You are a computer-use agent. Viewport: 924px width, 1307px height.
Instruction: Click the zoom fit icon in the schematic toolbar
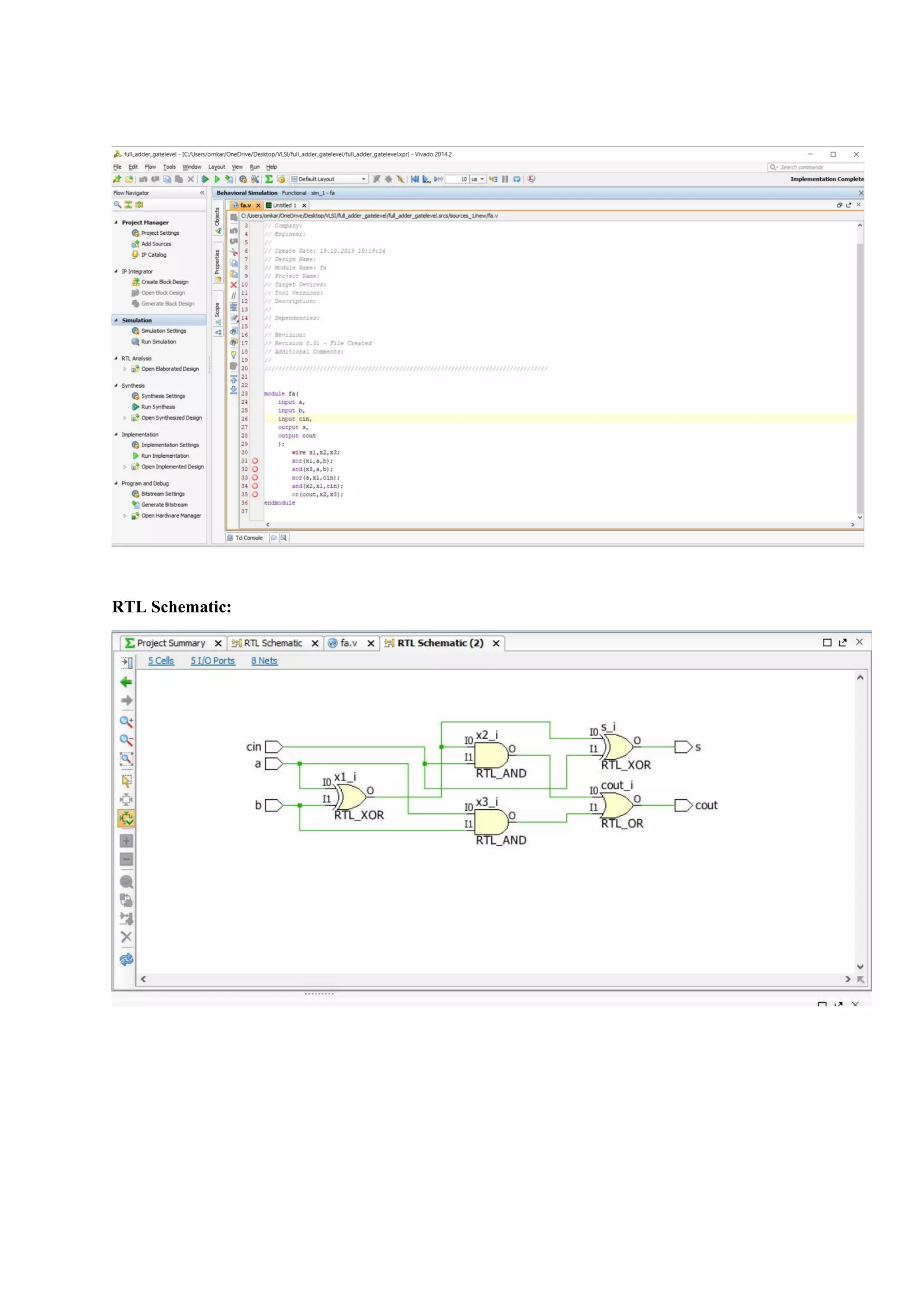pos(126,759)
